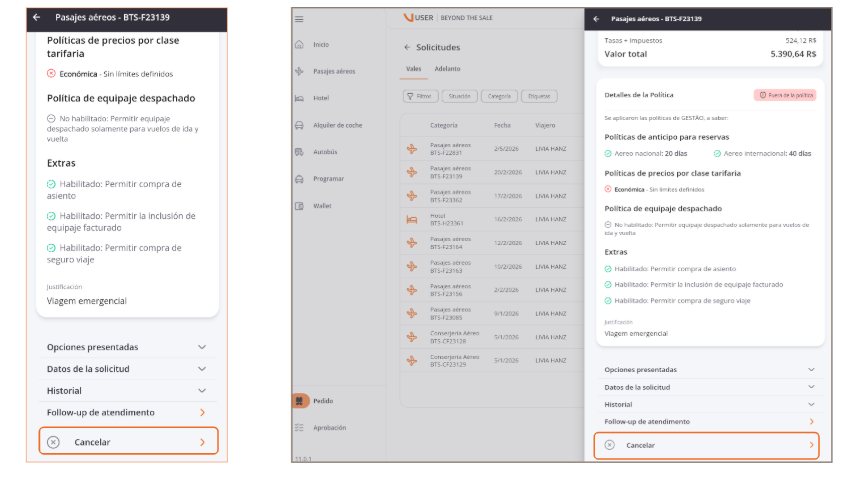Screen dimensions: 852x481
Task: Open Alquiler de coche in the sidebar
Action: [300, 125]
